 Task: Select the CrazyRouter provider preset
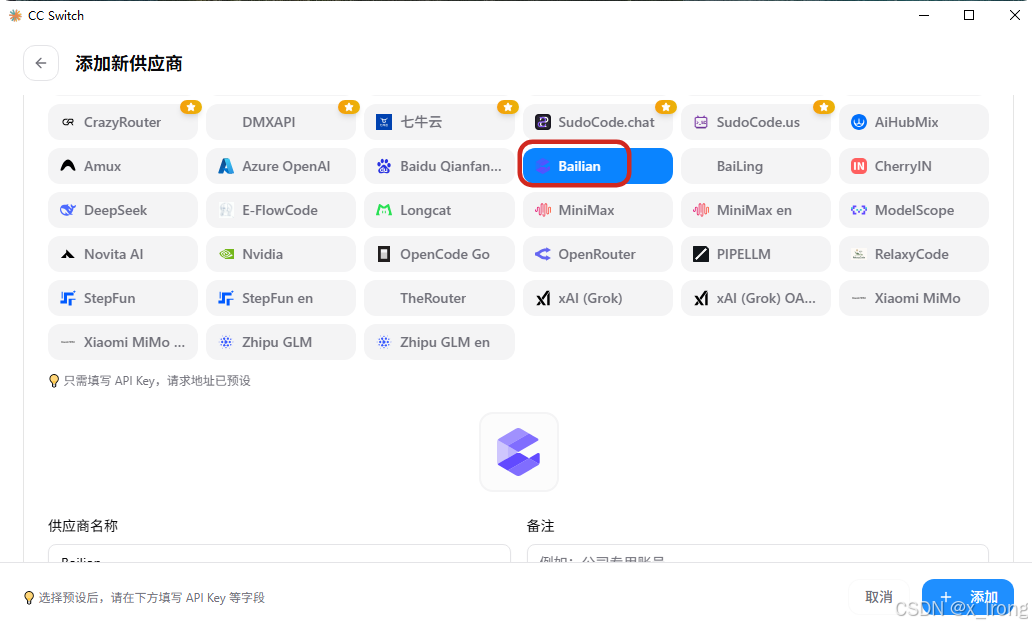[x=123, y=122]
